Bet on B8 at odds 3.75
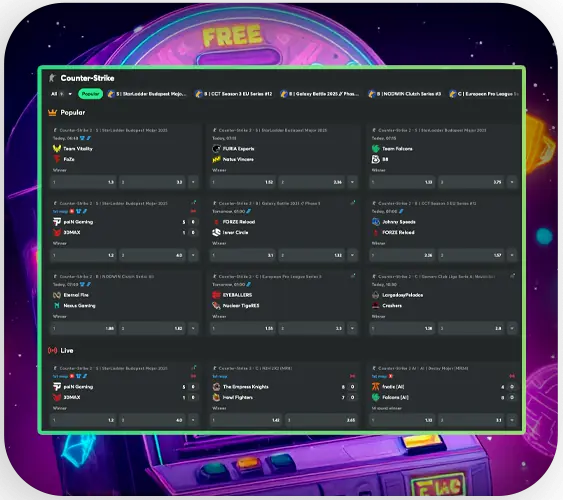The image size is (563, 500). 471,182
